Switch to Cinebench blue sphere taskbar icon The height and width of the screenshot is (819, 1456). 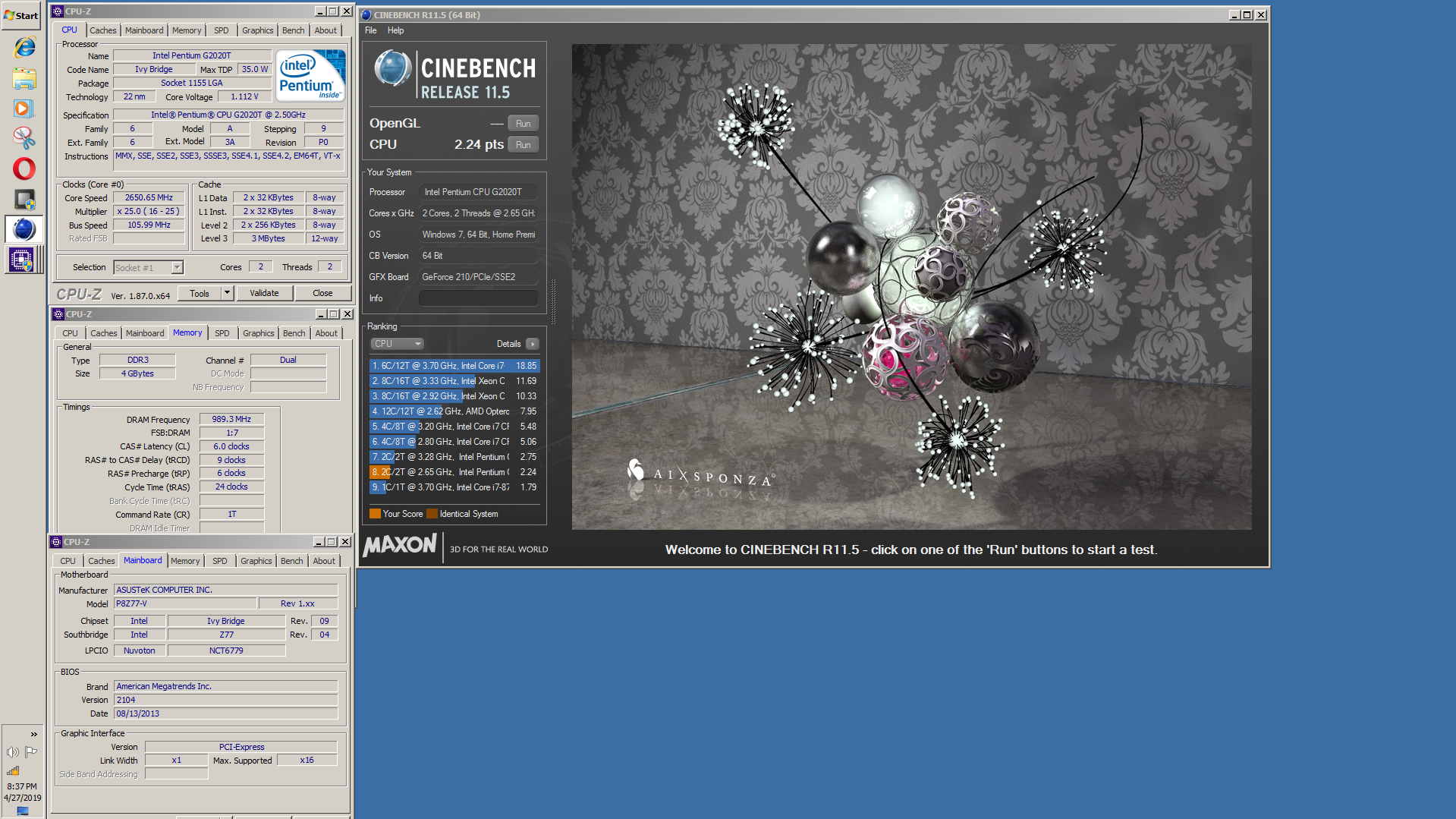(x=24, y=228)
